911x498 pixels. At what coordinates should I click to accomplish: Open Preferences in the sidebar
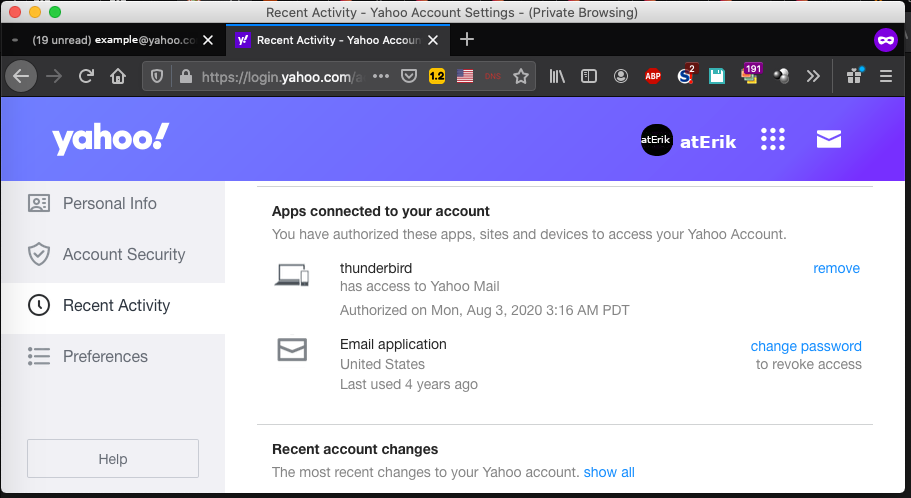(x=105, y=356)
